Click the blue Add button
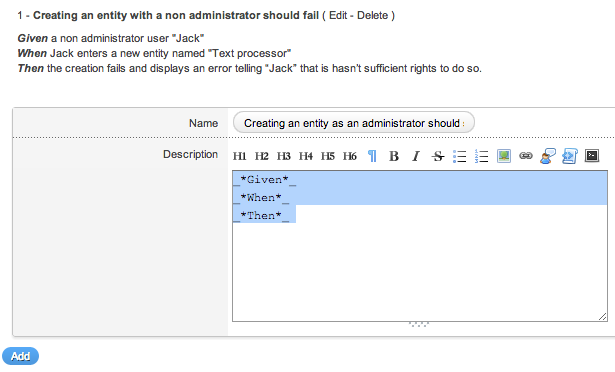This screenshot has height=372, width=615. pos(20,356)
